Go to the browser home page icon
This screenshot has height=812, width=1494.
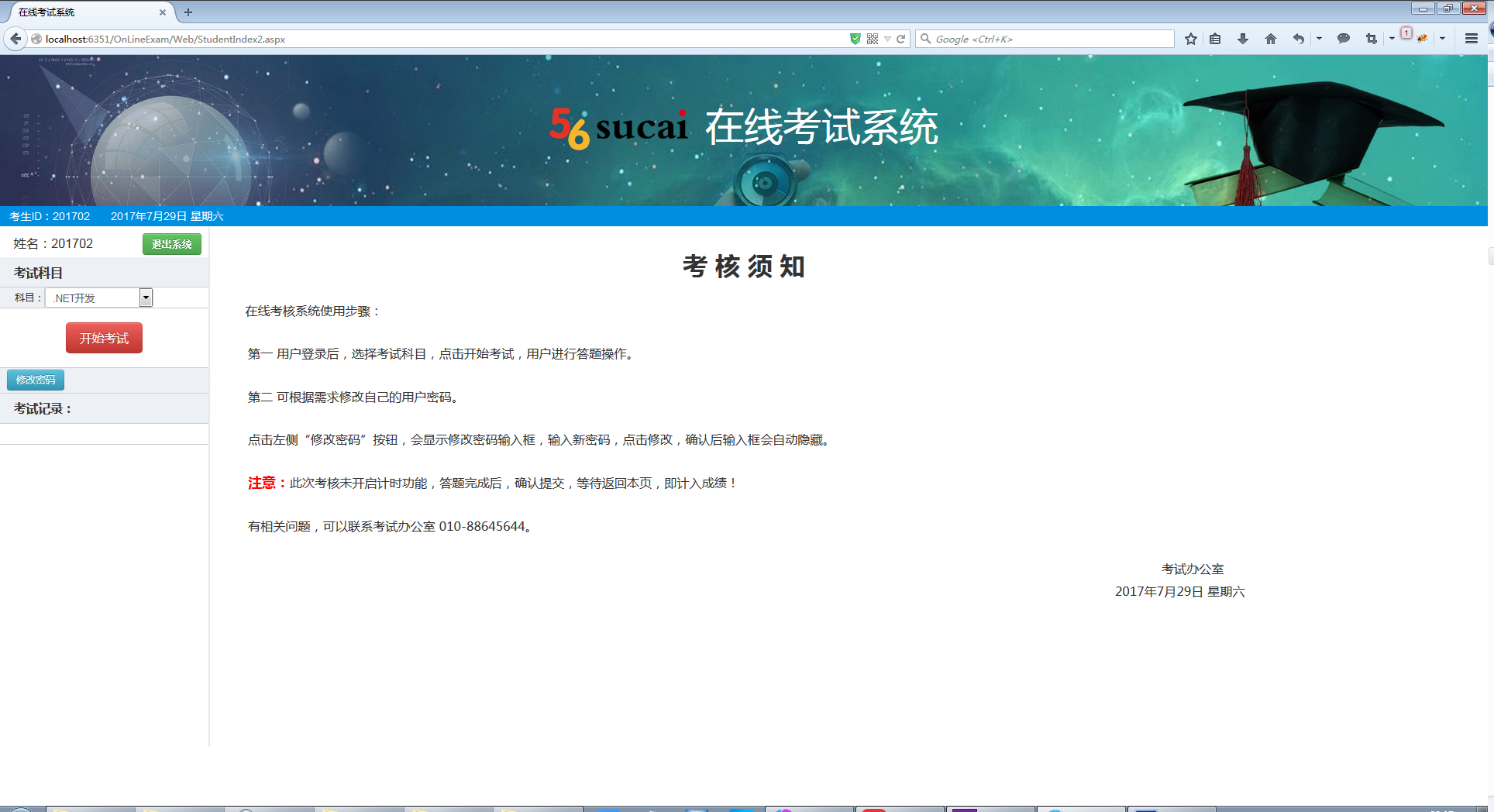click(1271, 39)
